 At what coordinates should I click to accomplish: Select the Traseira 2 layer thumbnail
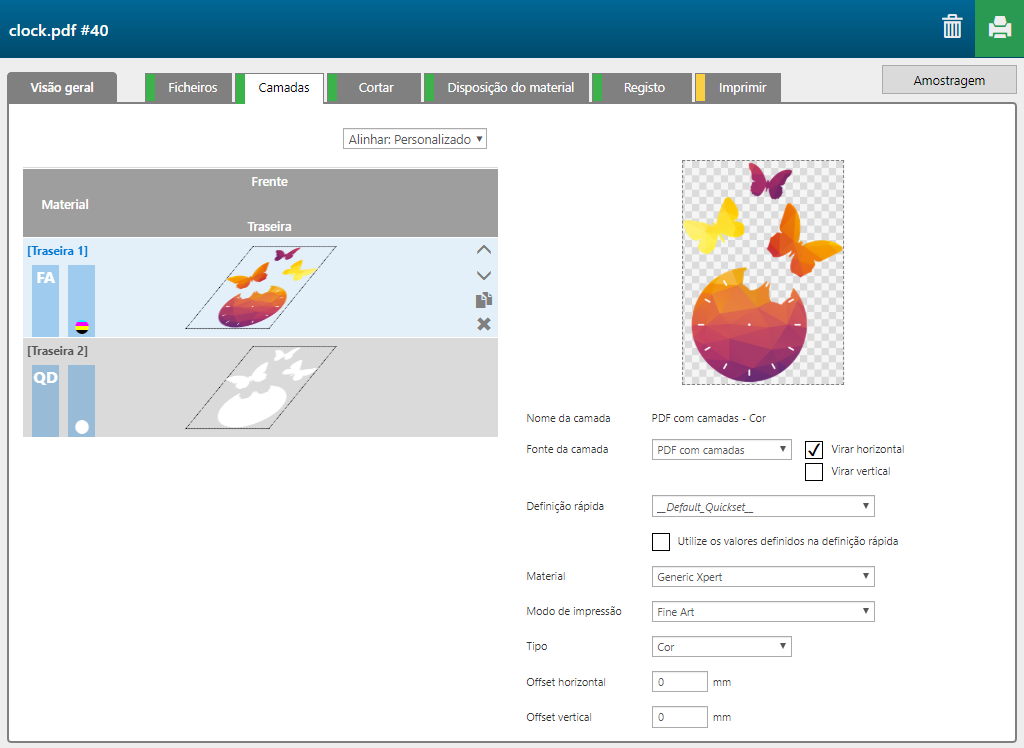[x=260, y=388]
